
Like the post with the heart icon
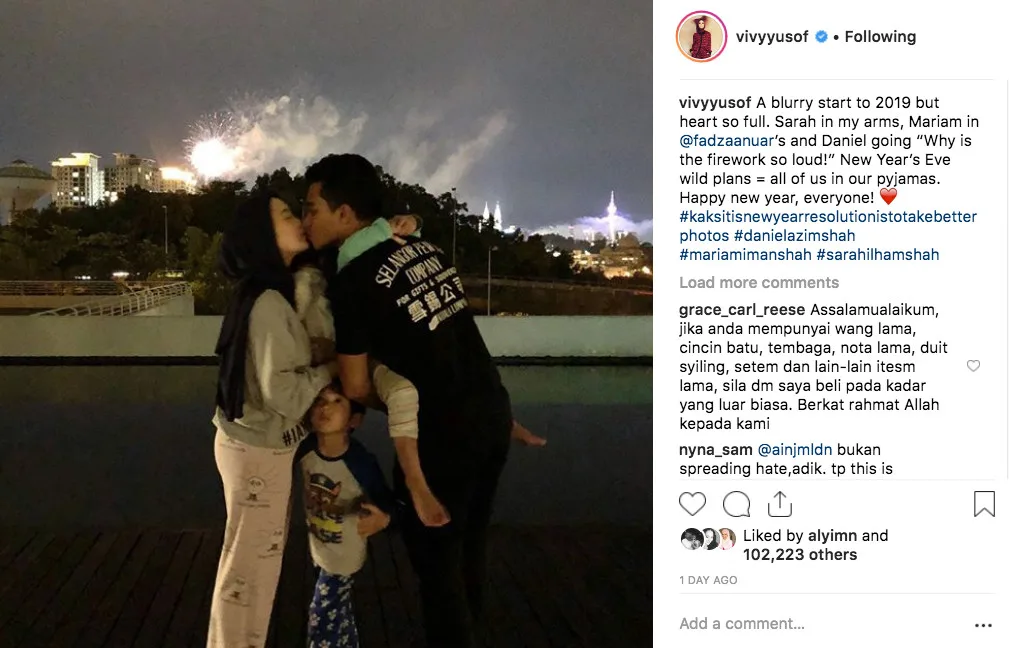click(x=692, y=504)
